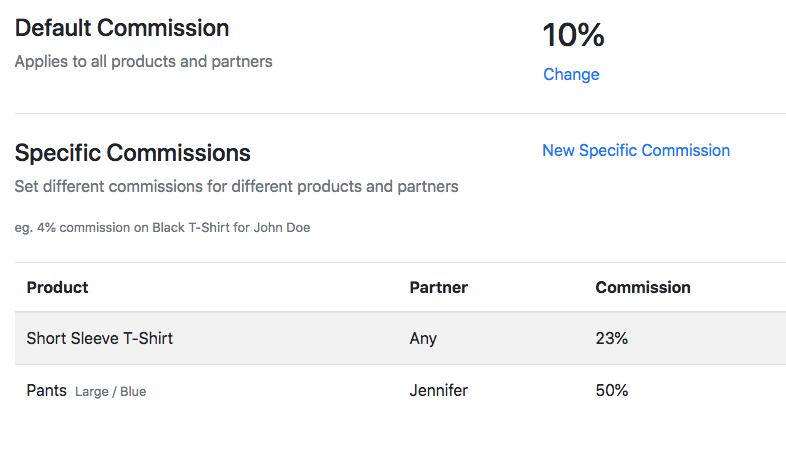Click the Jennifer partner cell
Viewport: 786px width, 451px height.
(438, 391)
